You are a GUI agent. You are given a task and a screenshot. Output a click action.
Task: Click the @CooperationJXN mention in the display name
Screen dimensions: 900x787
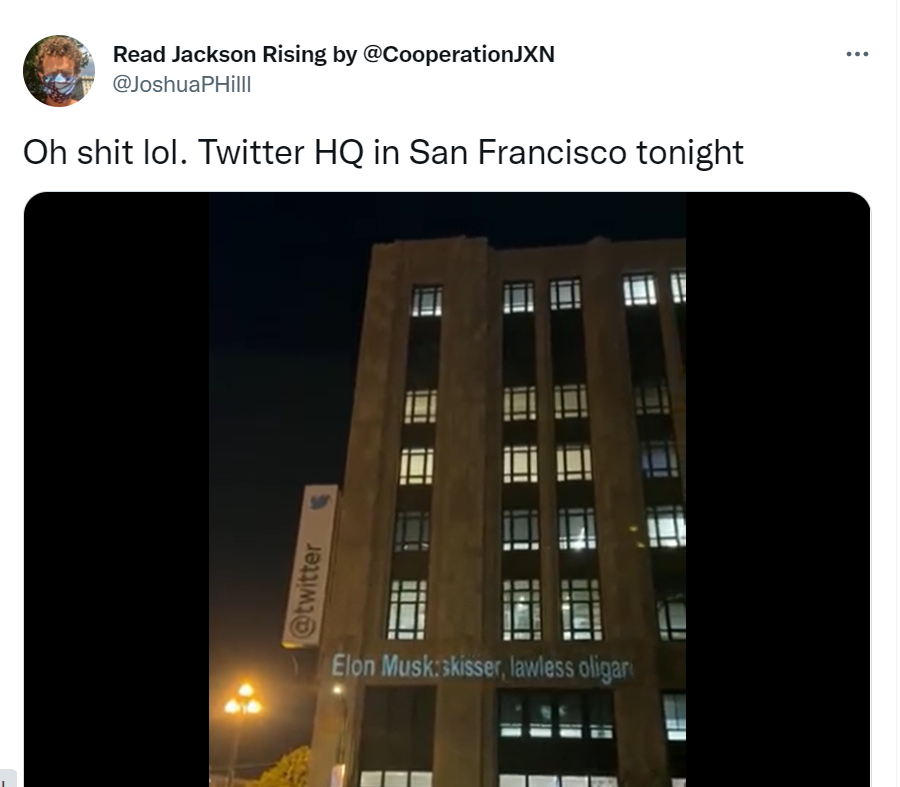pos(459,54)
